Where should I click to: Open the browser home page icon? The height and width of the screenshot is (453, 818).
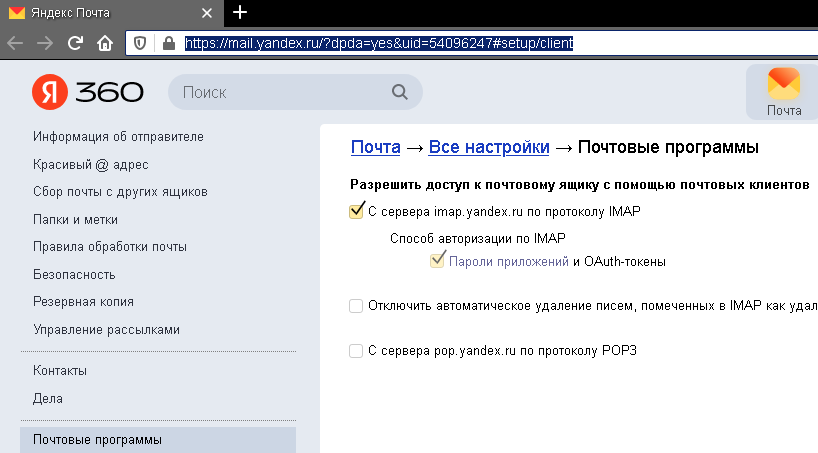coord(104,43)
